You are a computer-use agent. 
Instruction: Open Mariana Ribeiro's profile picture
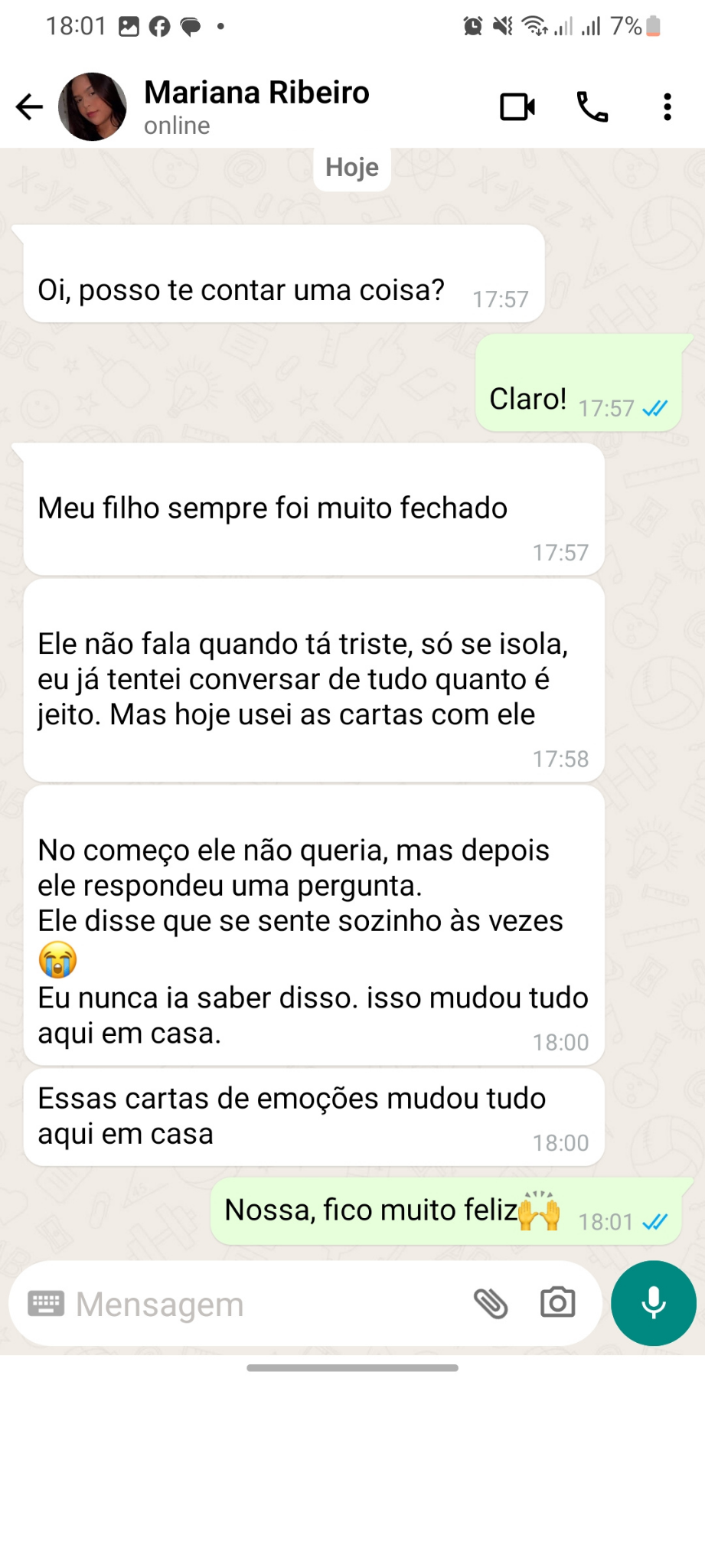(93, 106)
